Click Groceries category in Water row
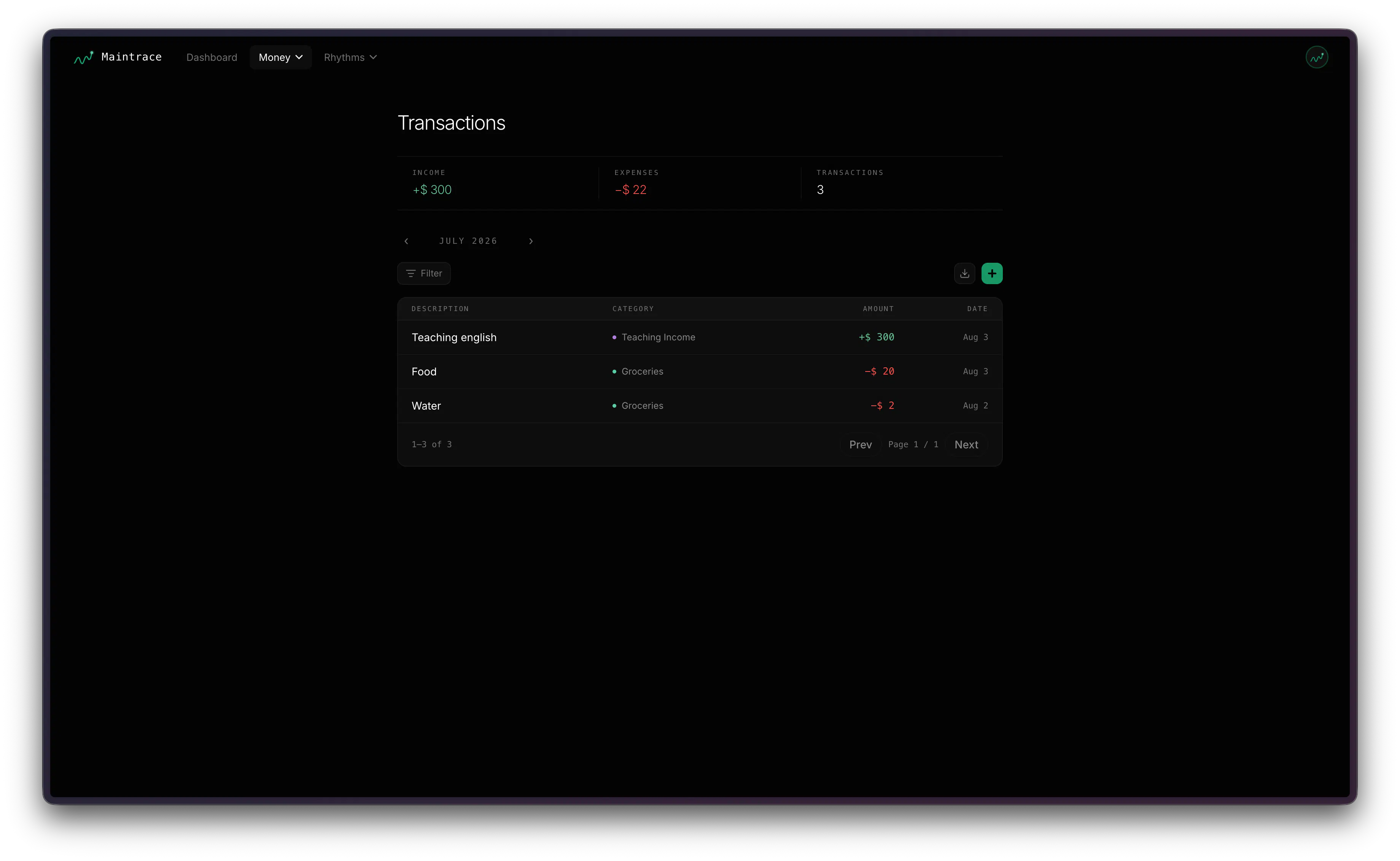 [x=642, y=405]
